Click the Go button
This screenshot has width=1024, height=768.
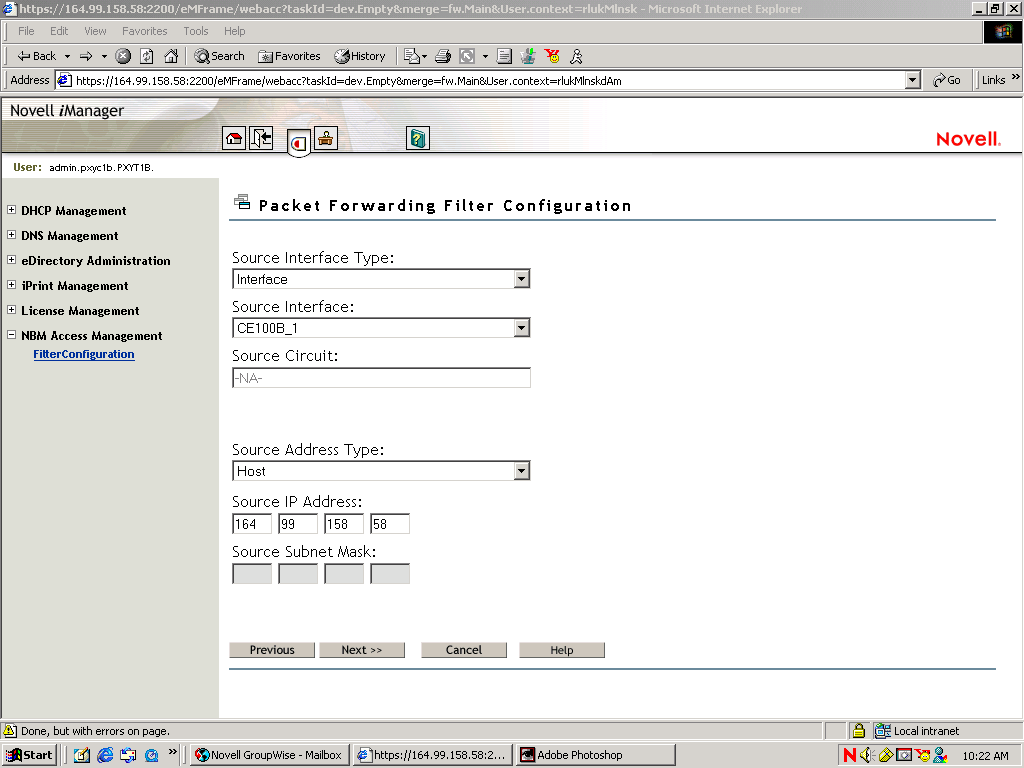point(947,80)
